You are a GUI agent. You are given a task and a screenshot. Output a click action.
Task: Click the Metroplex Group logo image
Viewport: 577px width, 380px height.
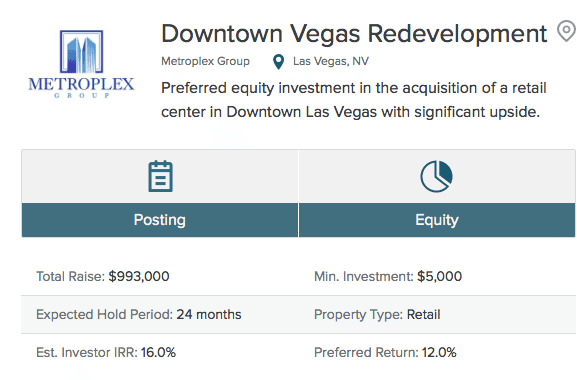81,64
